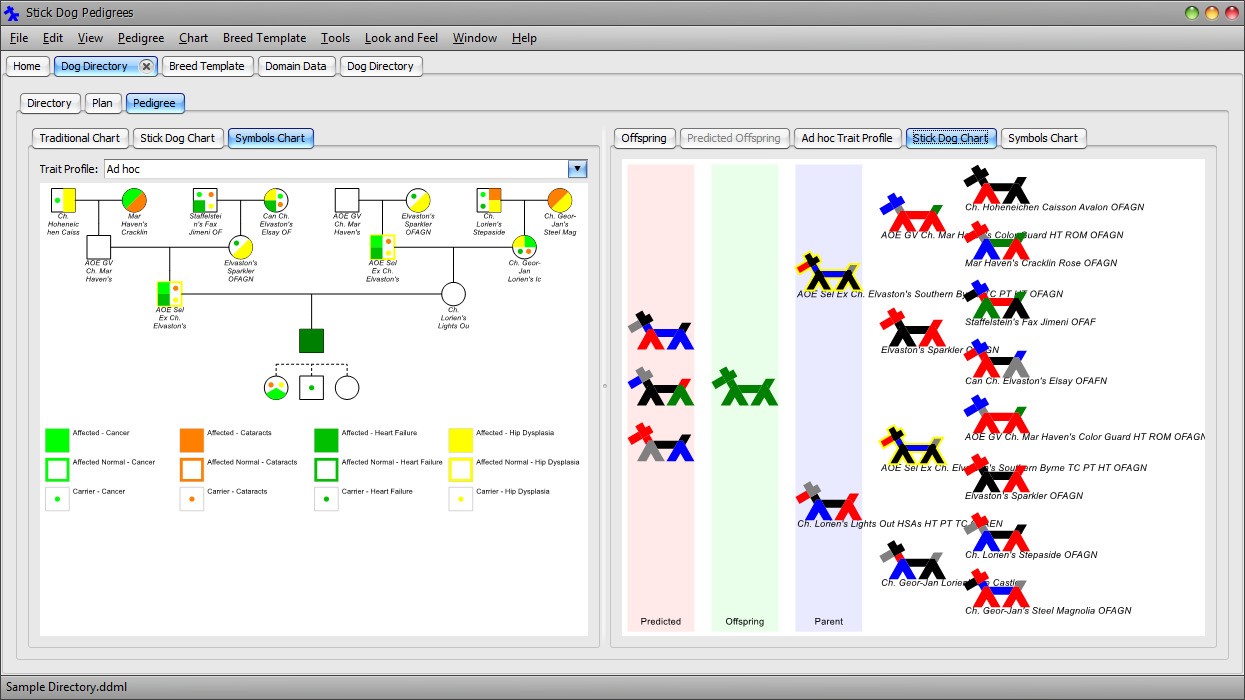The height and width of the screenshot is (700, 1245).
Task: Switch to the Domain Data tab
Action: pos(296,66)
